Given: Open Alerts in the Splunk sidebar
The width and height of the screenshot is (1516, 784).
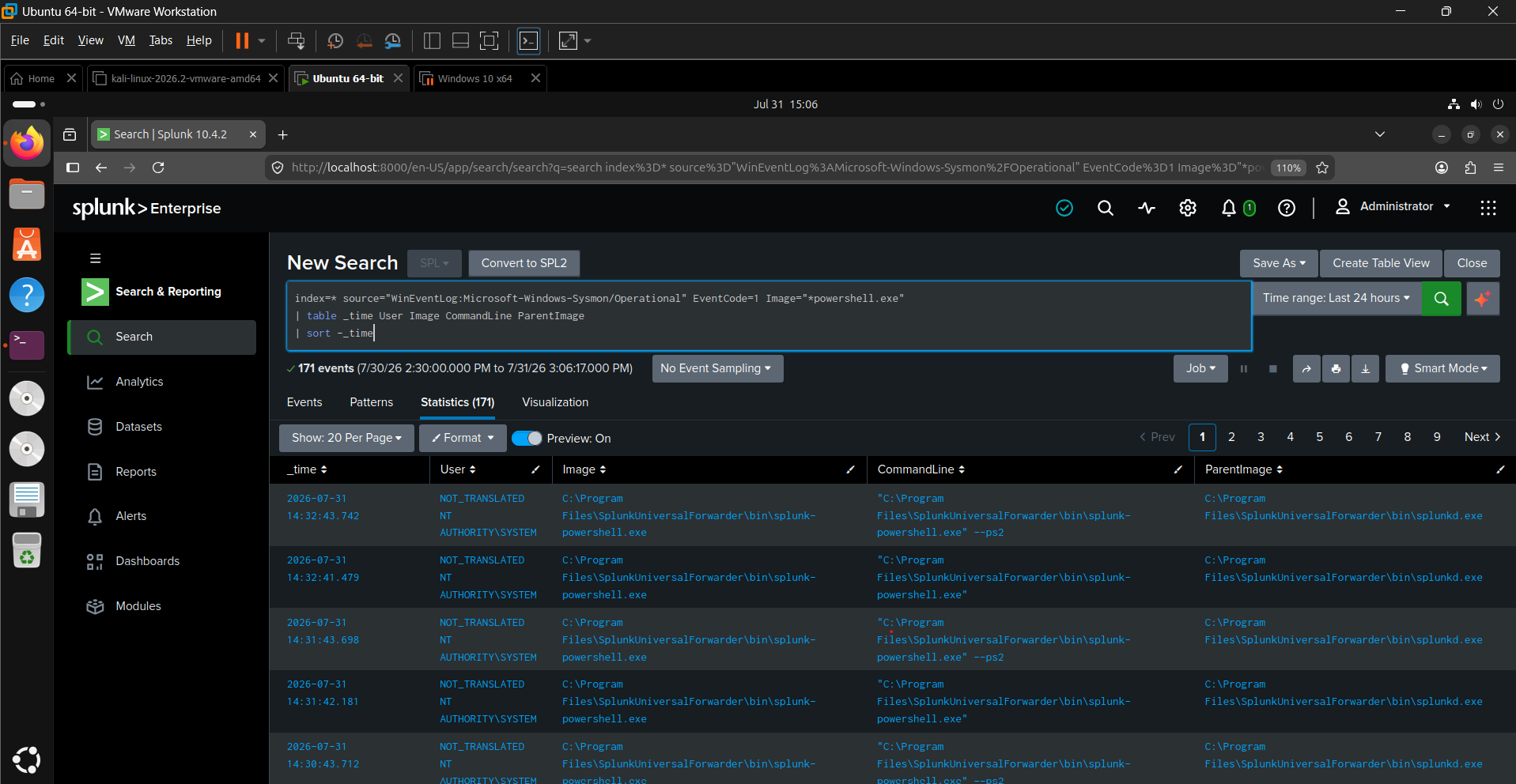Looking at the screenshot, I should [161, 516].
